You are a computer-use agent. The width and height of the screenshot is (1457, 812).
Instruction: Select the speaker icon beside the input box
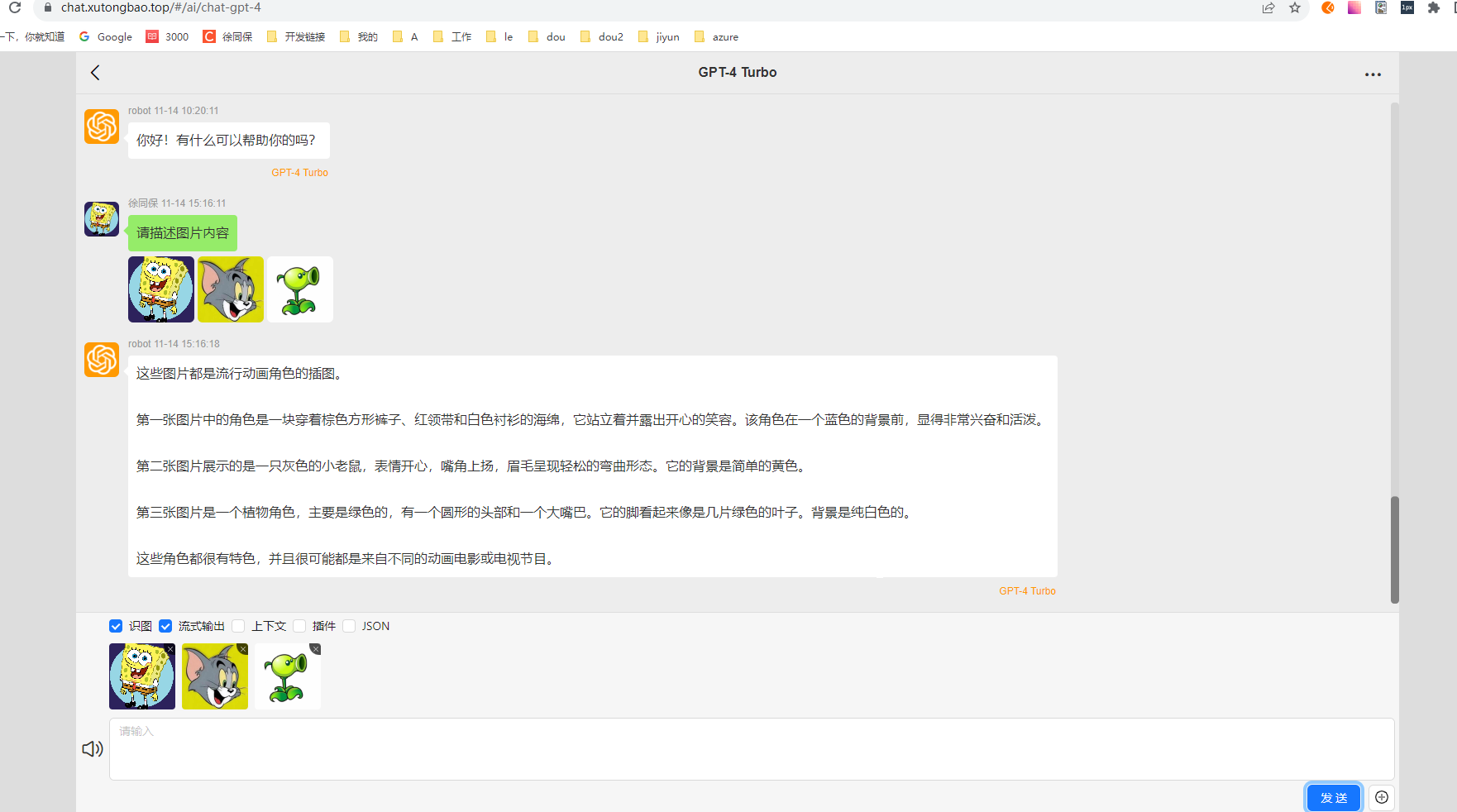91,748
